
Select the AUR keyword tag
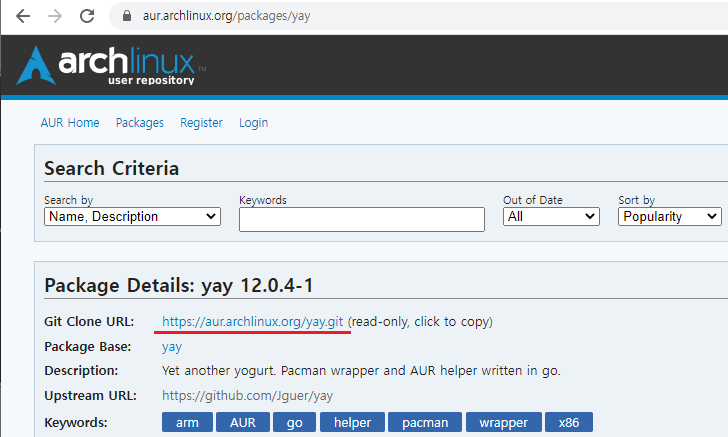[x=243, y=422]
